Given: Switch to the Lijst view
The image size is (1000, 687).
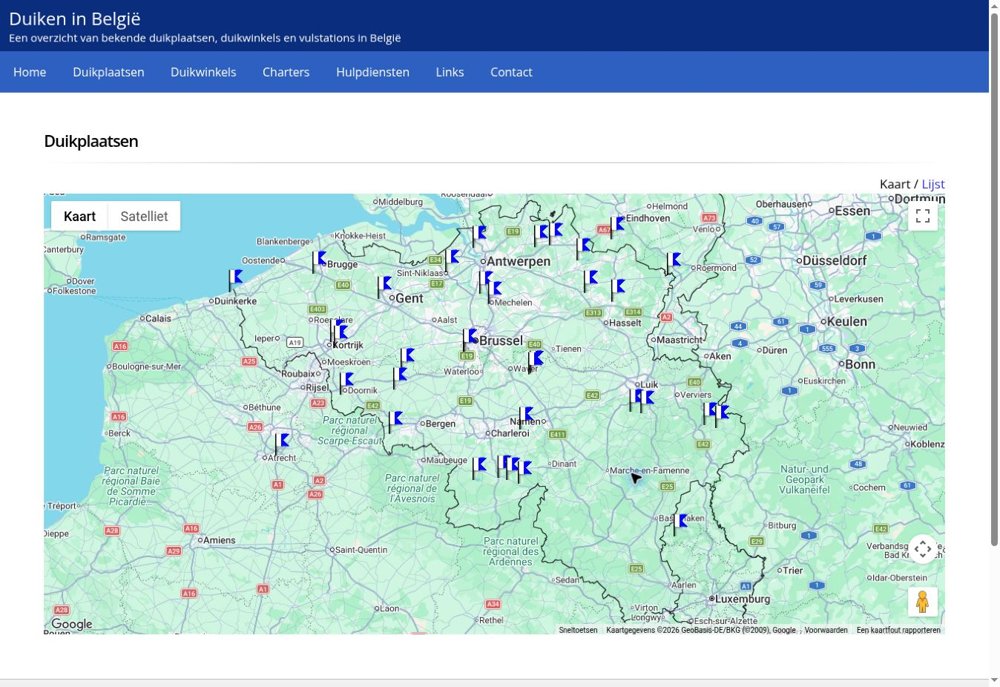Looking at the screenshot, I should pyautogui.click(x=933, y=184).
